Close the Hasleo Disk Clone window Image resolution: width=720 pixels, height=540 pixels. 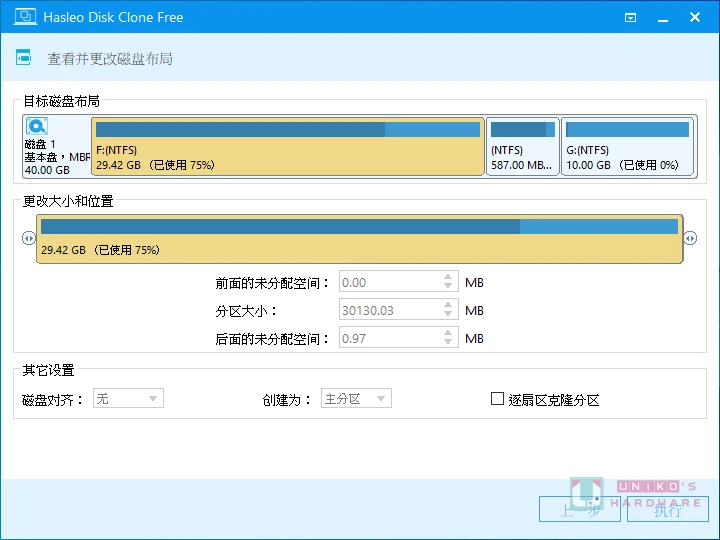pyautogui.click(x=695, y=17)
